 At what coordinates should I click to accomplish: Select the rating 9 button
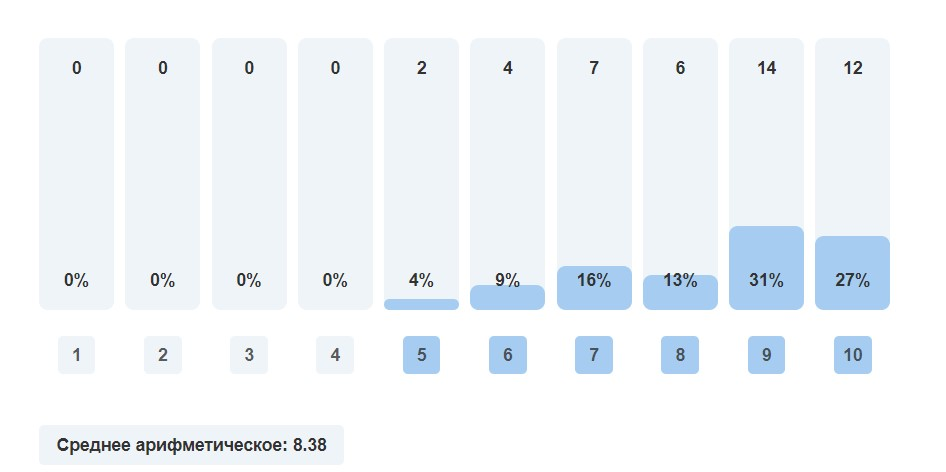coord(766,355)
